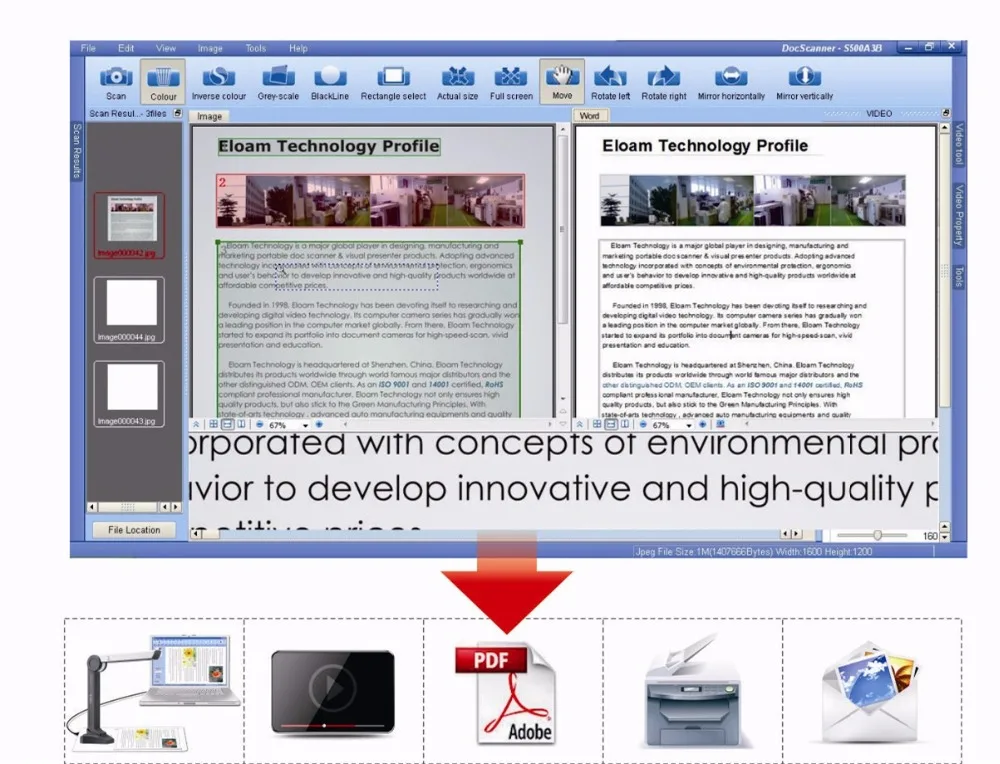Select the Move hand tool
This screenshot has width=1000, height=764.
pos(562,81)
